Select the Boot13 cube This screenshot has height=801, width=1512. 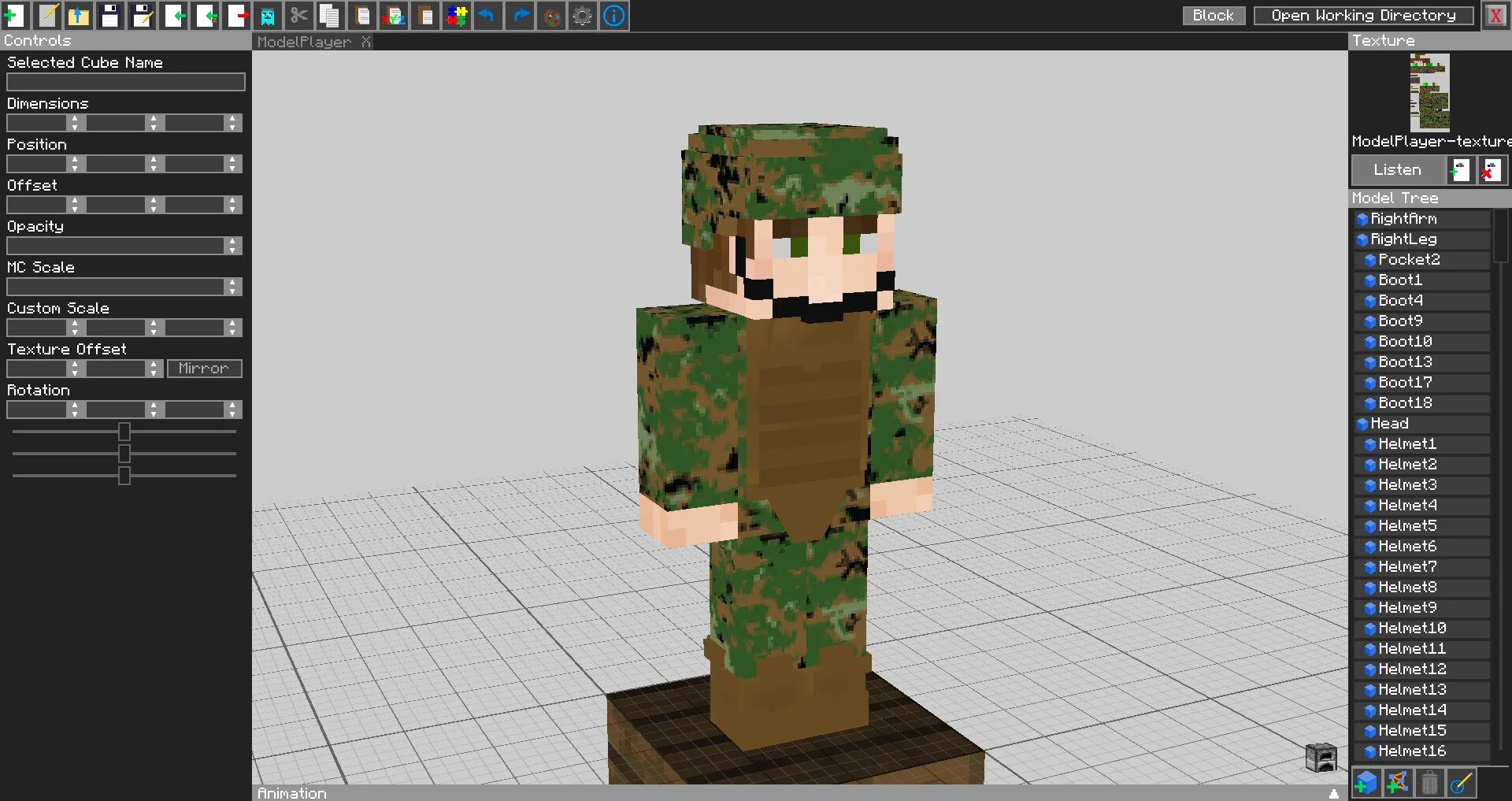click(x=1422, y=362)
